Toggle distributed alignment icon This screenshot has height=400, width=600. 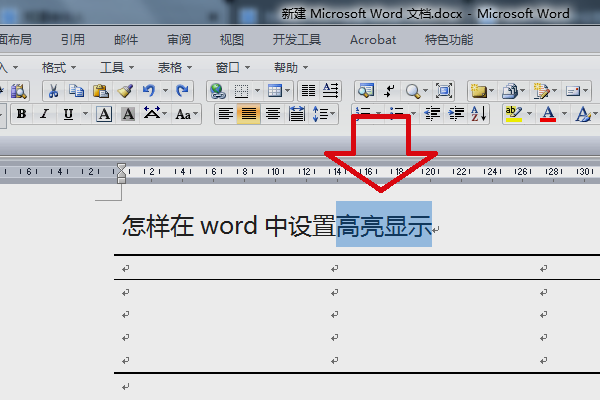point(297,114)
